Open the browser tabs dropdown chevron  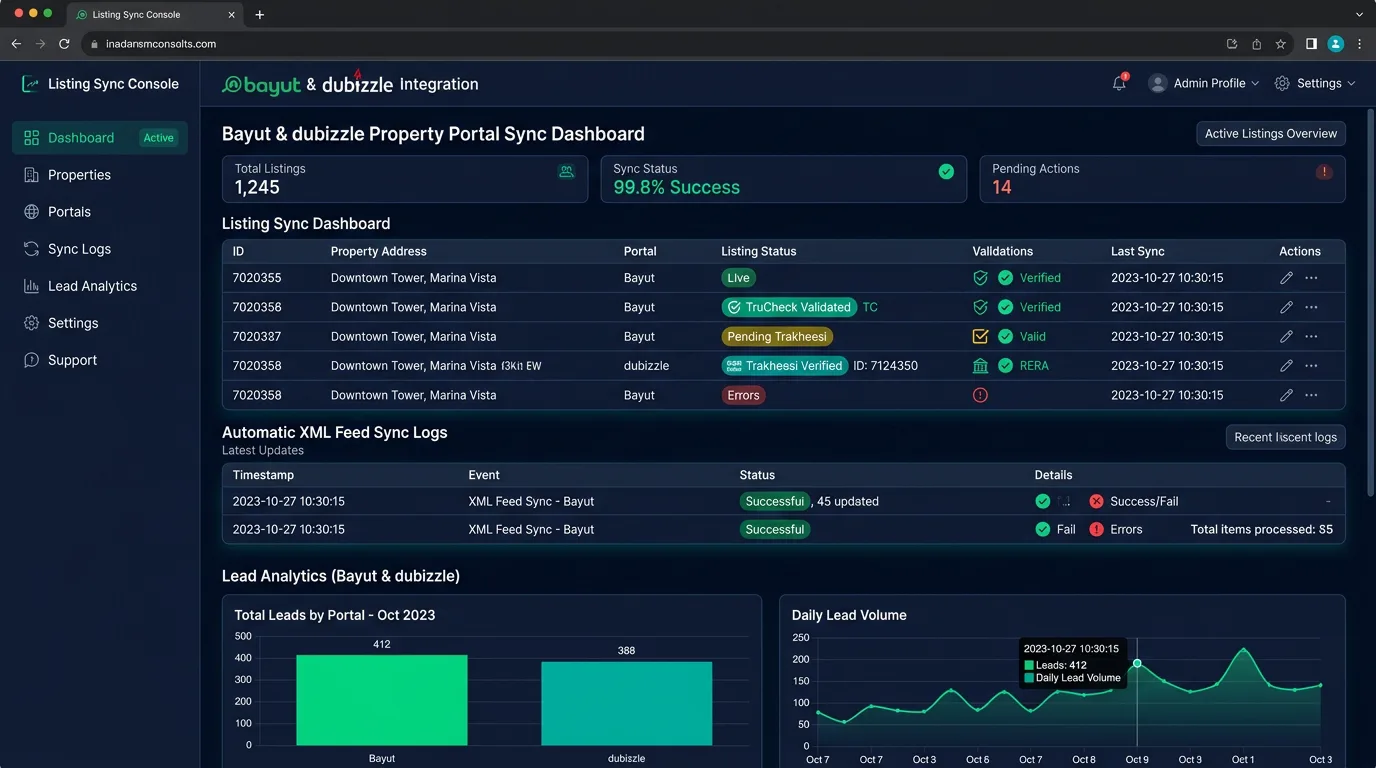tap(1359, 15)
